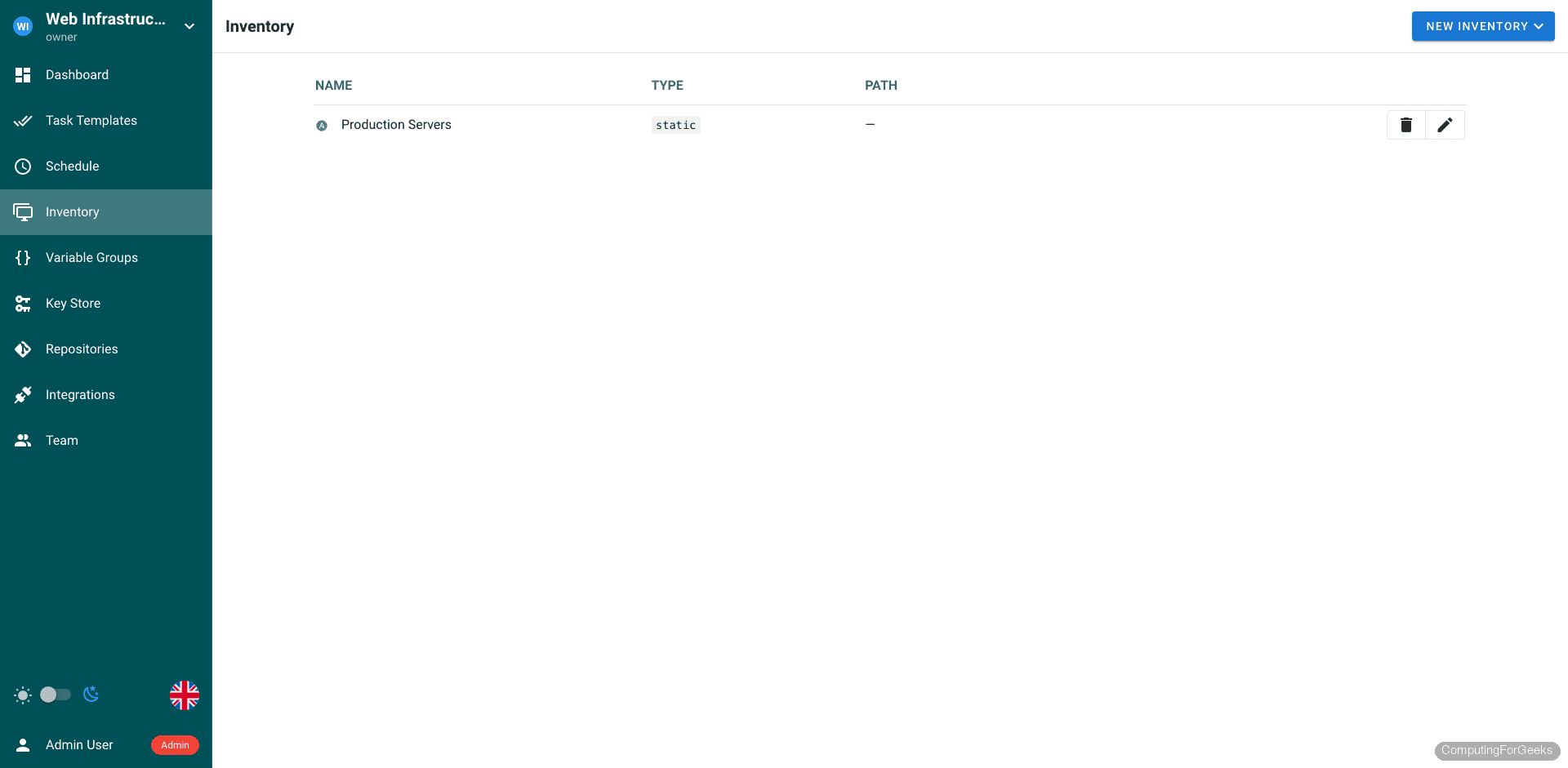
Task: Click the moon icon for night theme
Action: pos(91,695)
